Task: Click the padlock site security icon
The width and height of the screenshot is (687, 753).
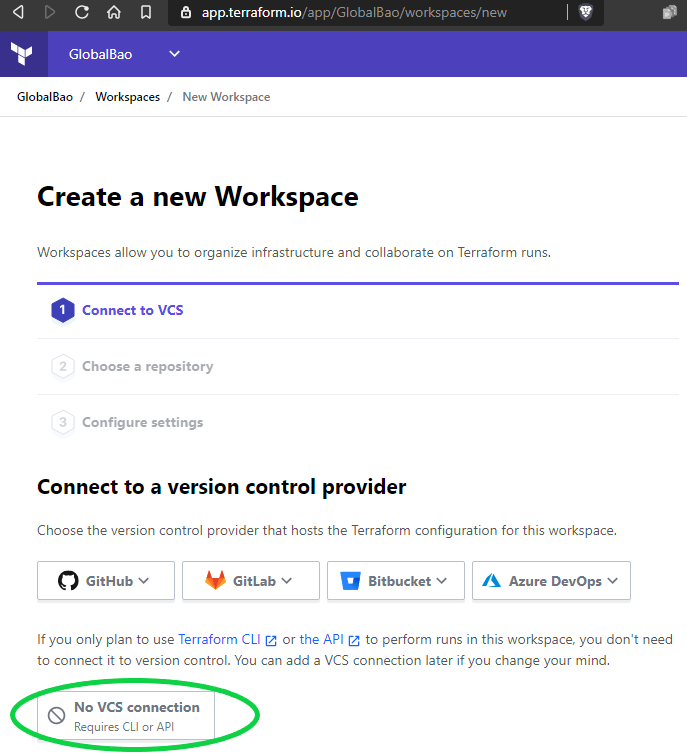Action: (x=186, y=12)
